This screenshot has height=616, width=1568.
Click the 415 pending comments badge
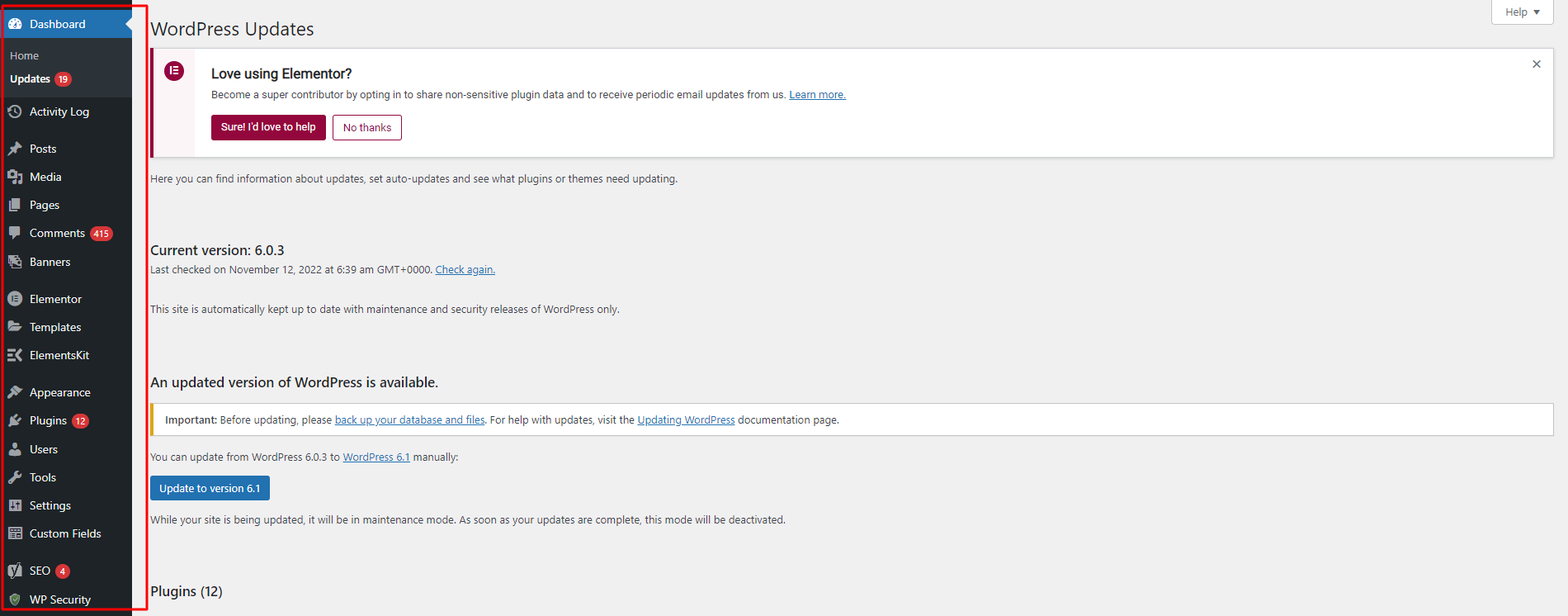click(101, 234)
